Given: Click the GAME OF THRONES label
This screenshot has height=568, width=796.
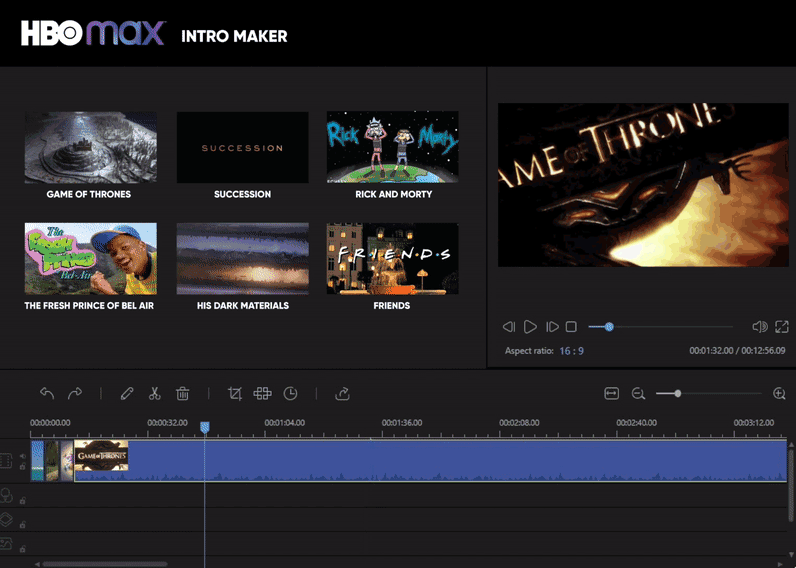Looking at the screenshot, I should click(89, 194).
